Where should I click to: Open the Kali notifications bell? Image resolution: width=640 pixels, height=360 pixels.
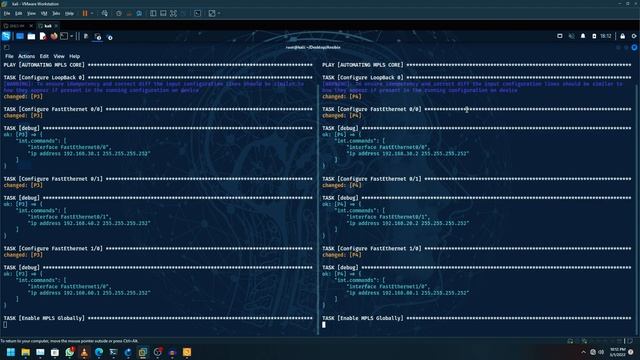pos(583,36)
